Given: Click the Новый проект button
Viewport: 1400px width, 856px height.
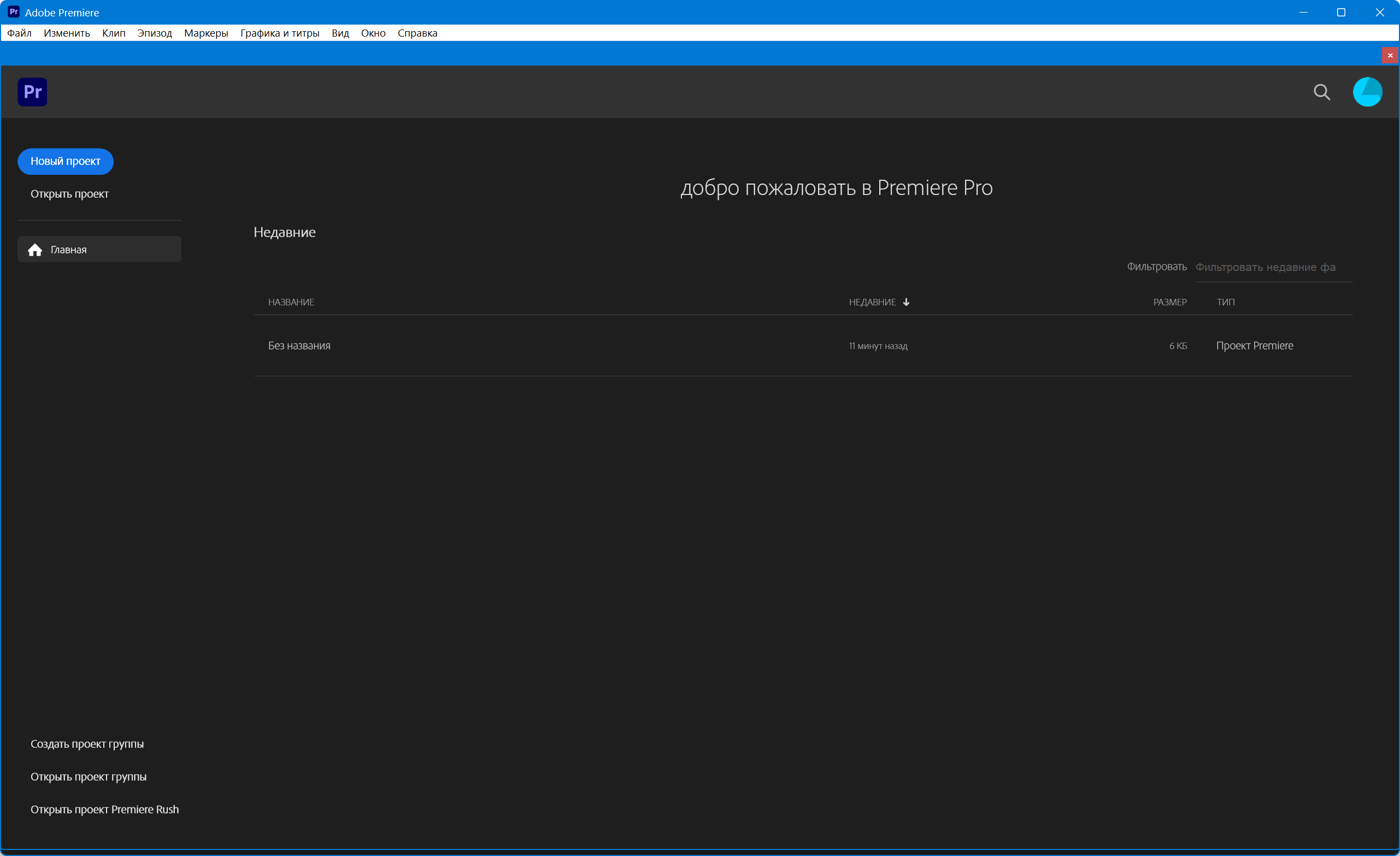Looking at the screenshot, I should click(x=66, y=161).
